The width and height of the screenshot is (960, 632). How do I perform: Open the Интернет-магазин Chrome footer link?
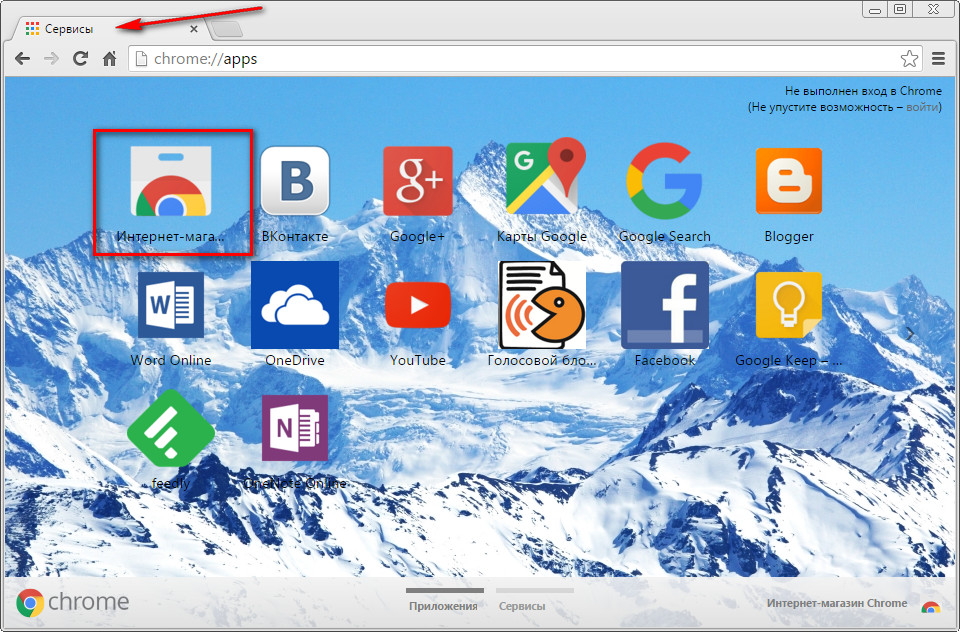tap(837, 603)
